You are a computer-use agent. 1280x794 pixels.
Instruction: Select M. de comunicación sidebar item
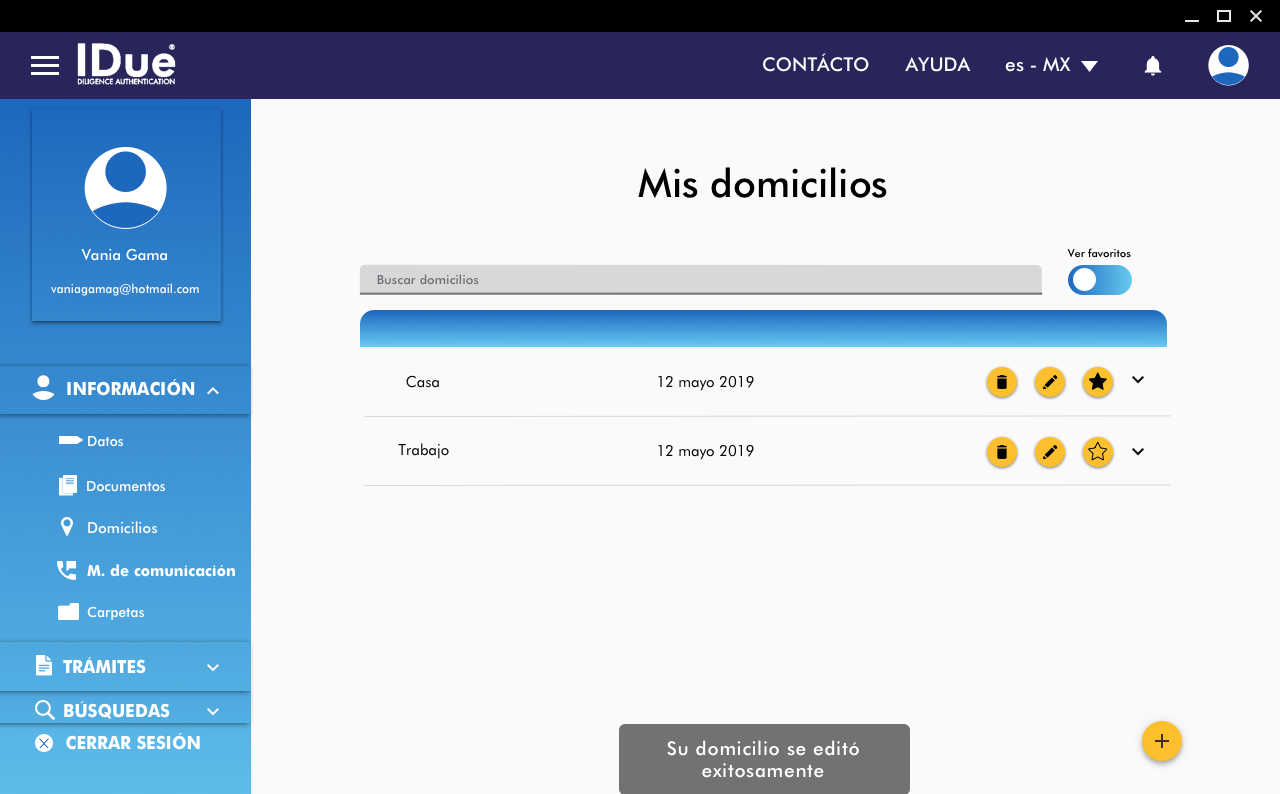click(160, 571)
